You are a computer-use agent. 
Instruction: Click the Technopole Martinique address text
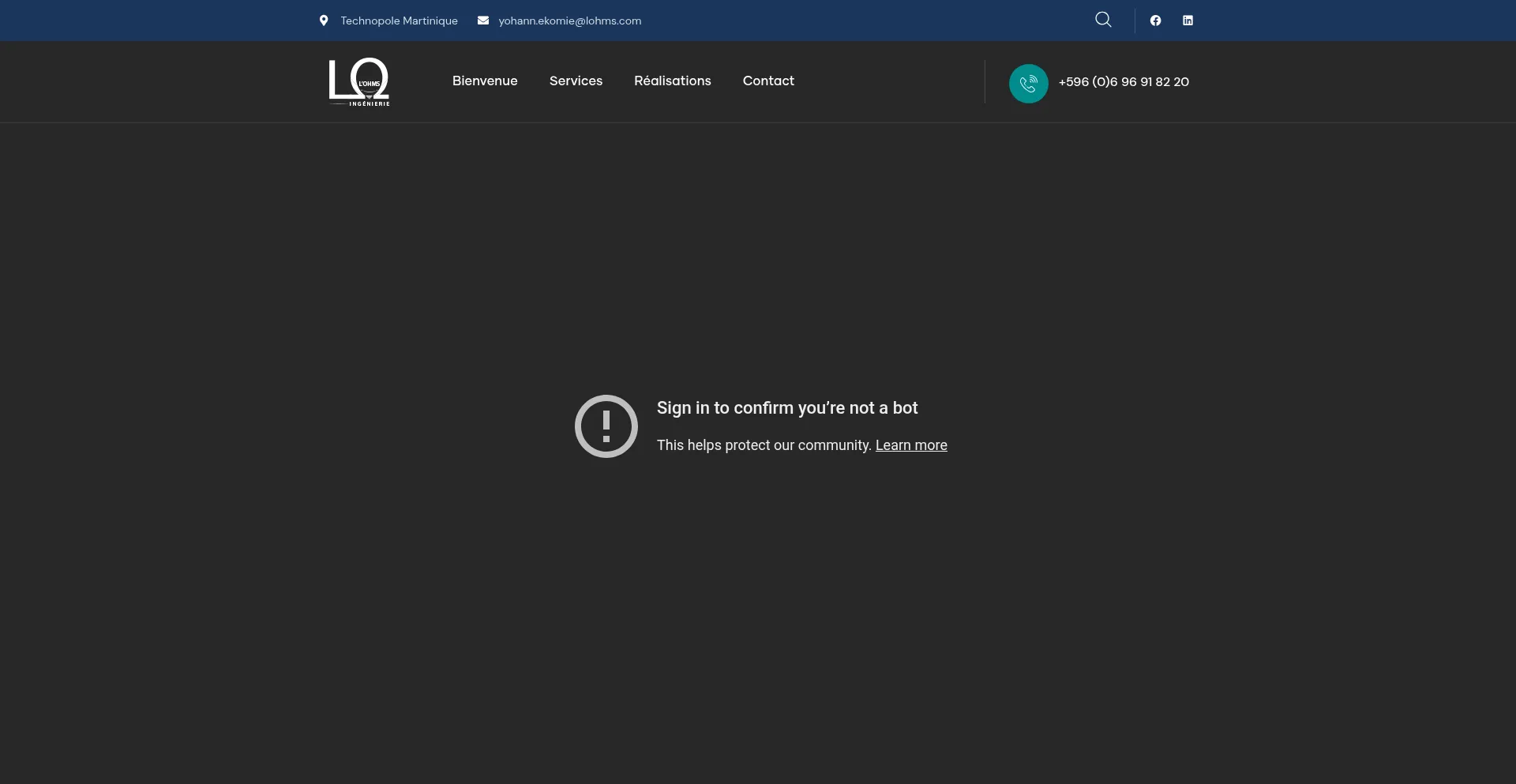point(399,21)
